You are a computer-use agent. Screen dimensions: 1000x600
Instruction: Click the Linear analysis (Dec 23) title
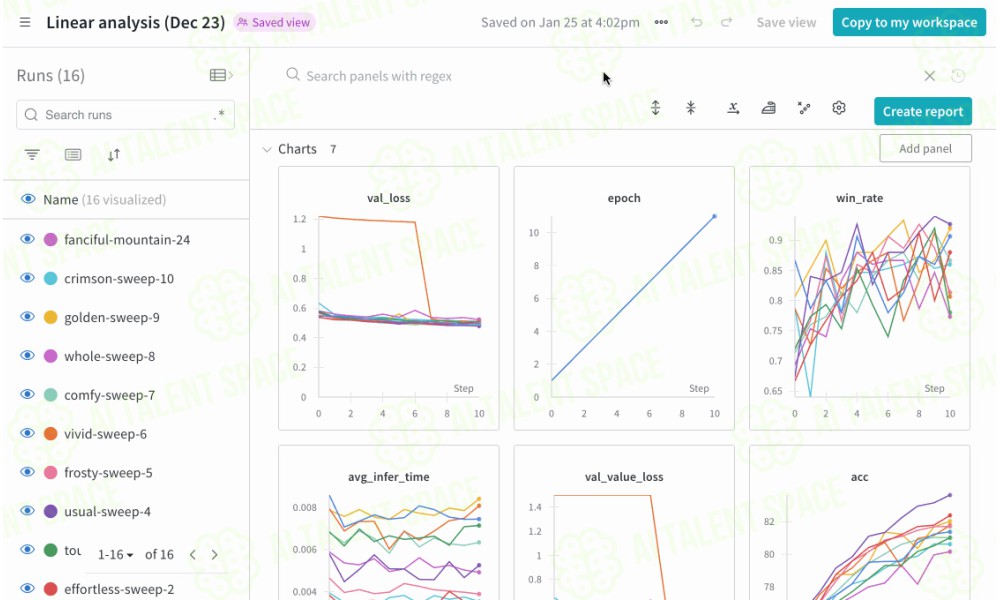tap(135, 22)
